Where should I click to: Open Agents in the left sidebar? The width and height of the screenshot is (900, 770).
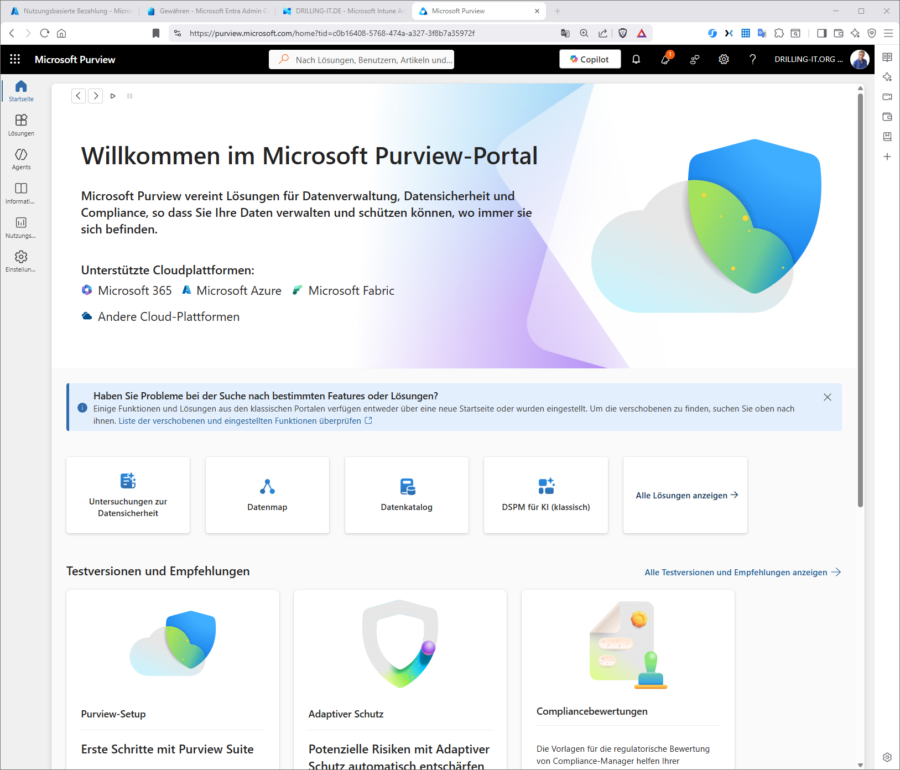coord(21,159)
